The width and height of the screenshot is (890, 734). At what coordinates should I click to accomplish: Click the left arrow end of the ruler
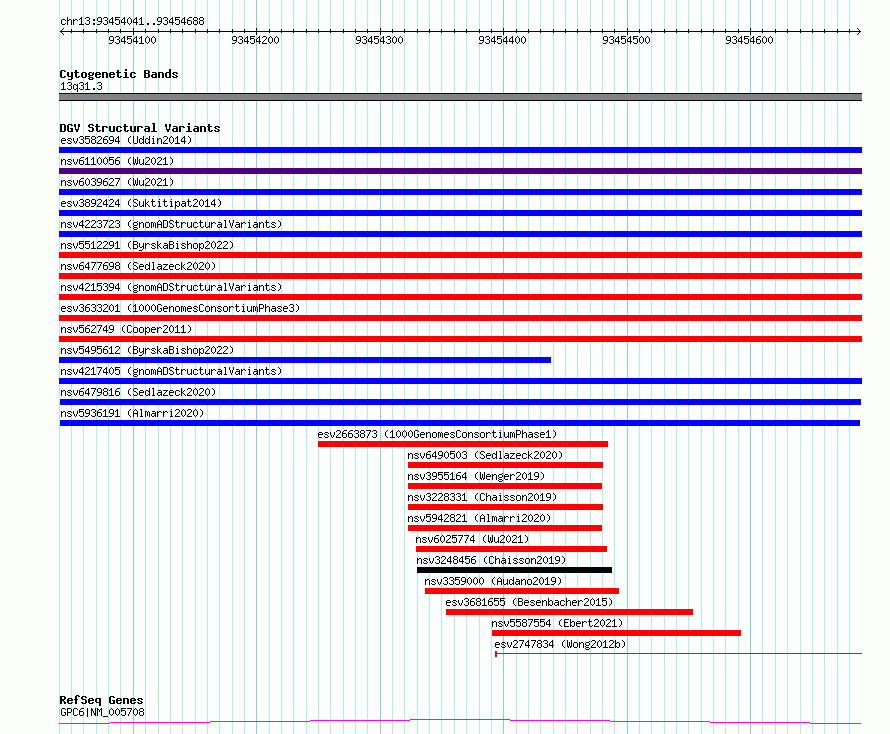click(x=62, y=31)
